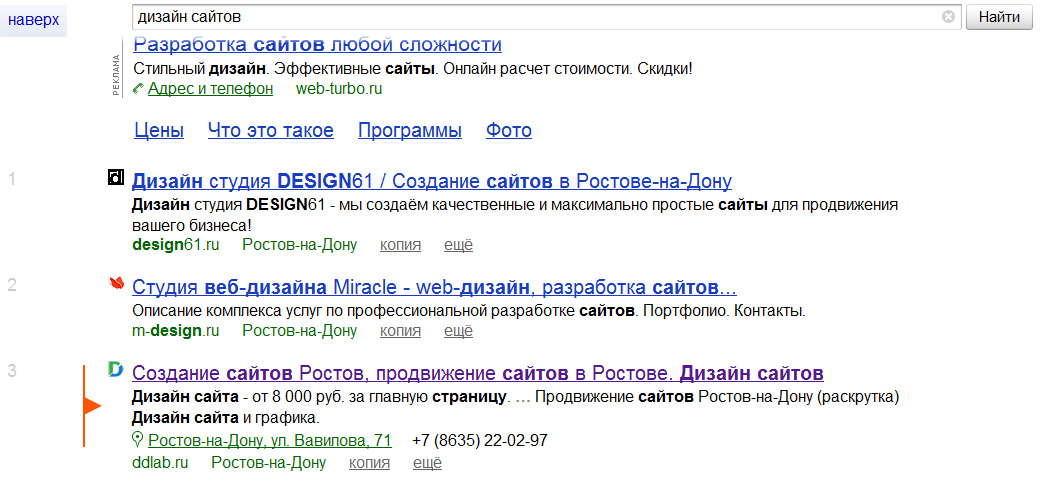
Task: Open the address Ростов-на-Дону, ул. Вавилова, 71
Action: click(270, 441)
